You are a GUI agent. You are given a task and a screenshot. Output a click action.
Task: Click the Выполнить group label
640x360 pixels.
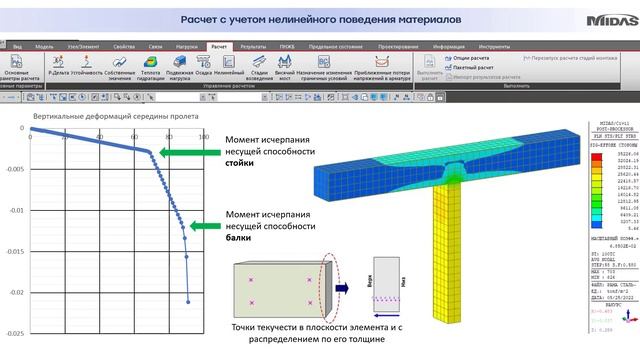click(516, 86)
